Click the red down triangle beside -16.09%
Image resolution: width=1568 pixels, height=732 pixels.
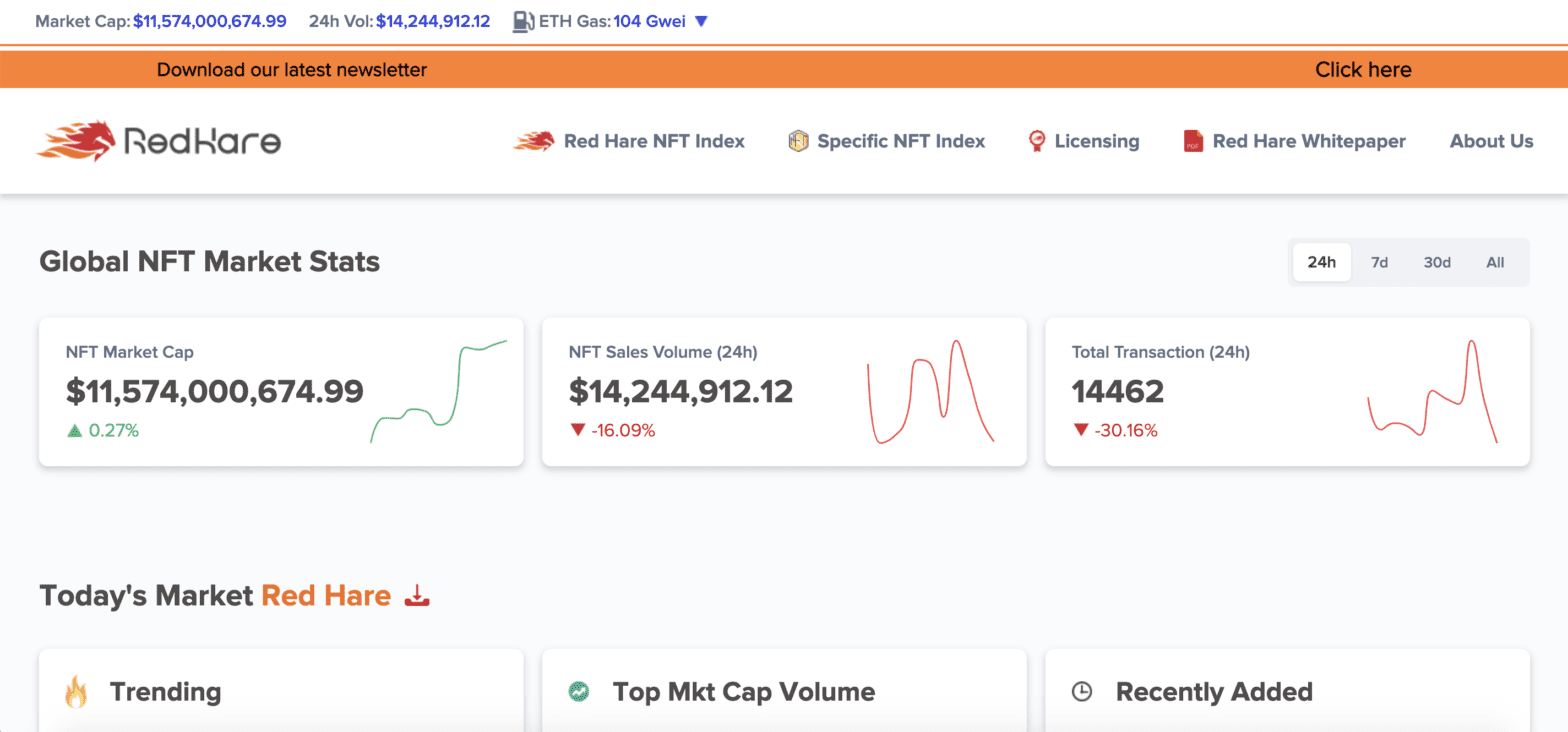pyautogui.click(x=577, y=431)
